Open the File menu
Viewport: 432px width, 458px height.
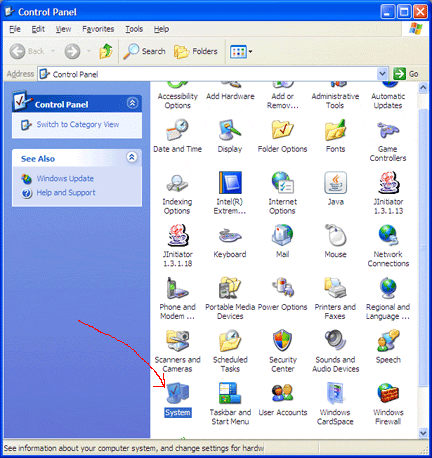point(15,29)
